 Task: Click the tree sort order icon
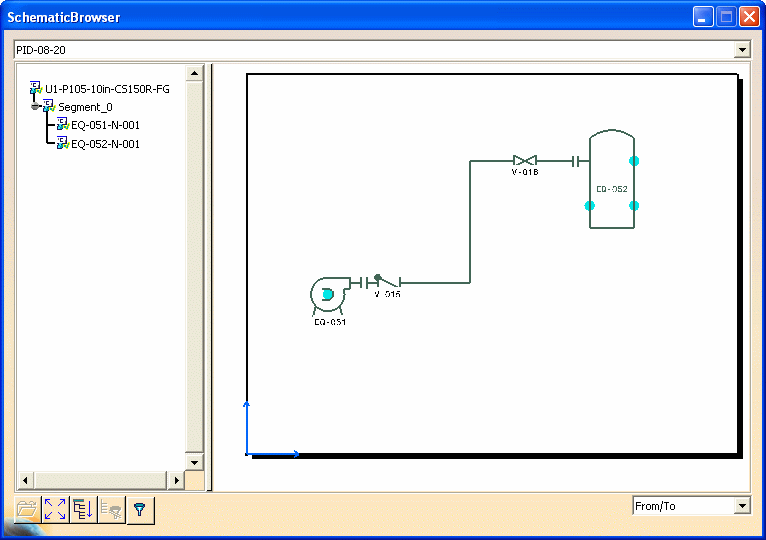click(x=83, y=509)
